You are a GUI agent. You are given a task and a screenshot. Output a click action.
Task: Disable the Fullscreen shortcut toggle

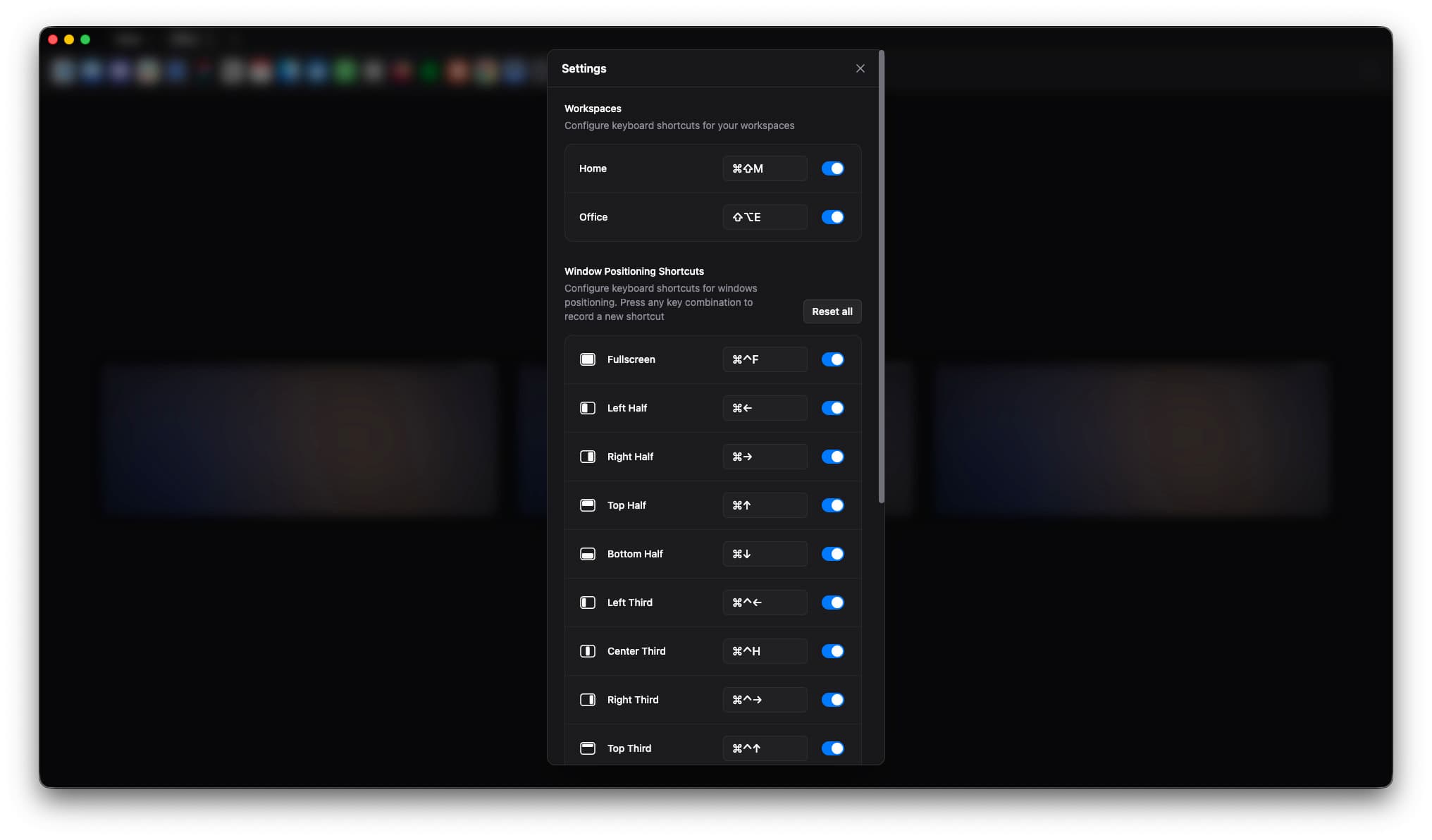[x=832, y=359]
